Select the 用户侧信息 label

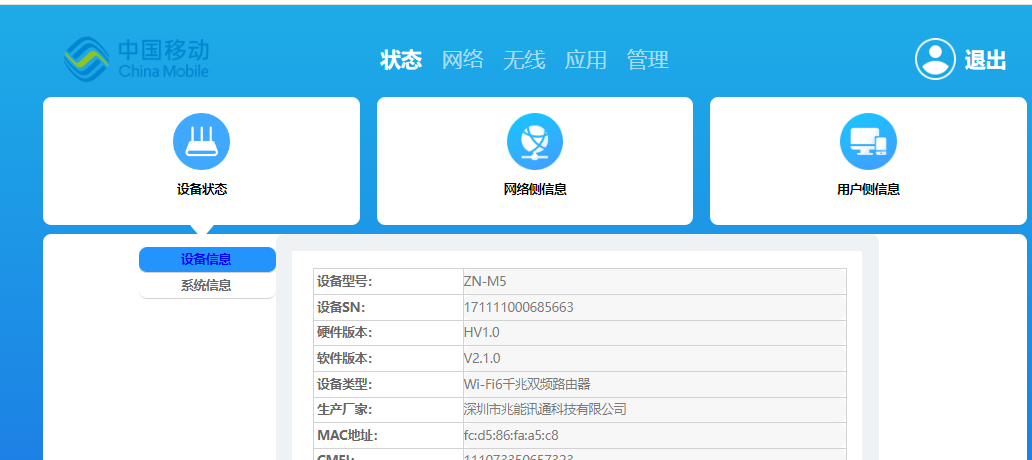pyautogui.click(x=868, y=190)
